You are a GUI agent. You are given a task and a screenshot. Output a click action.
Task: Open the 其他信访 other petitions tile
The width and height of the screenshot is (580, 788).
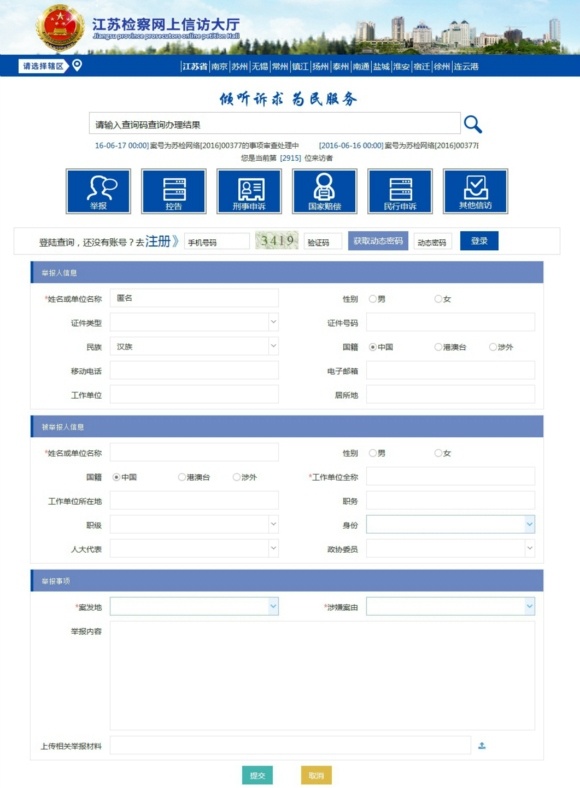475,191
